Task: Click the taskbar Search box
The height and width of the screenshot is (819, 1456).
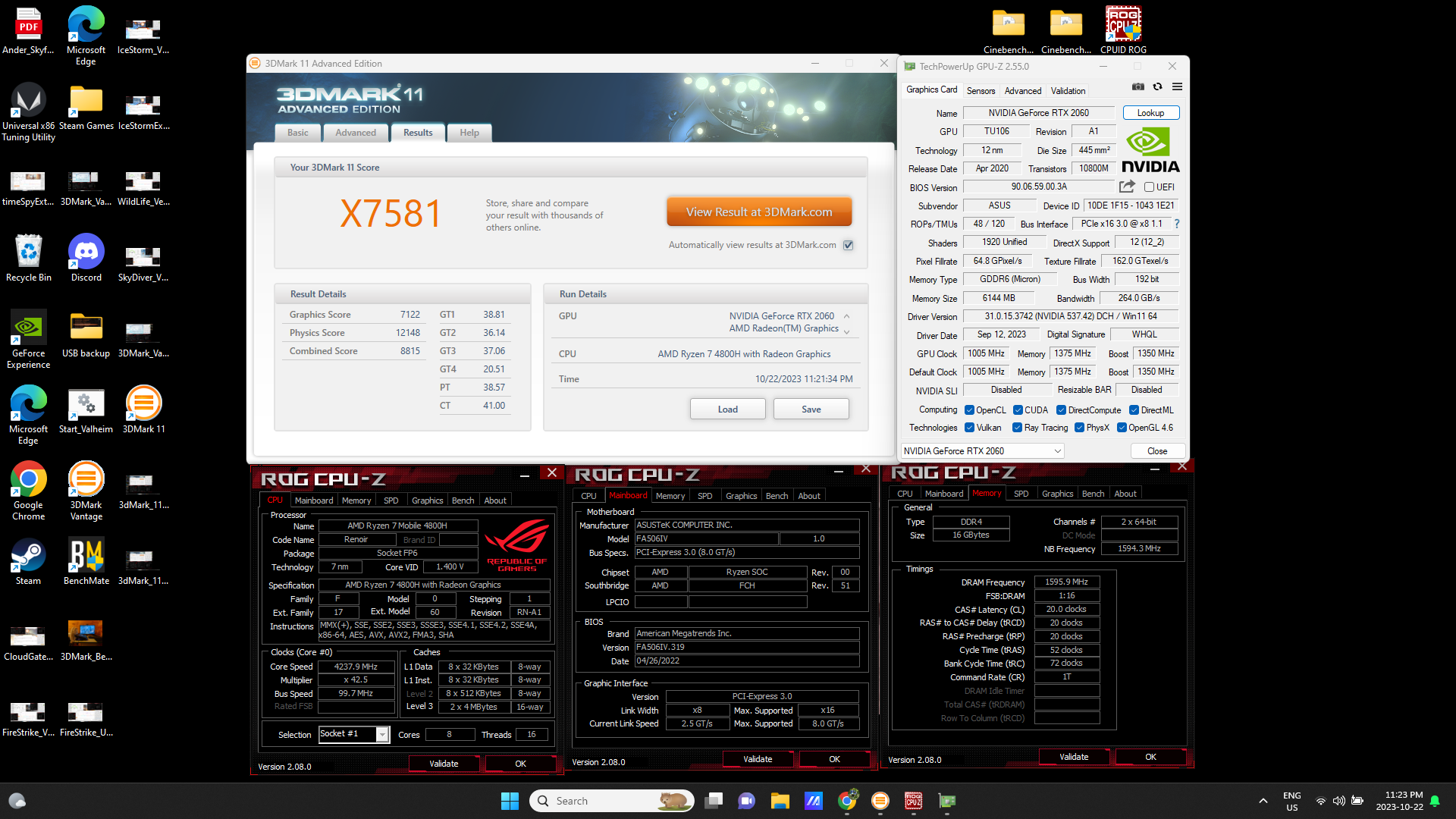Action: click(613, 801)
